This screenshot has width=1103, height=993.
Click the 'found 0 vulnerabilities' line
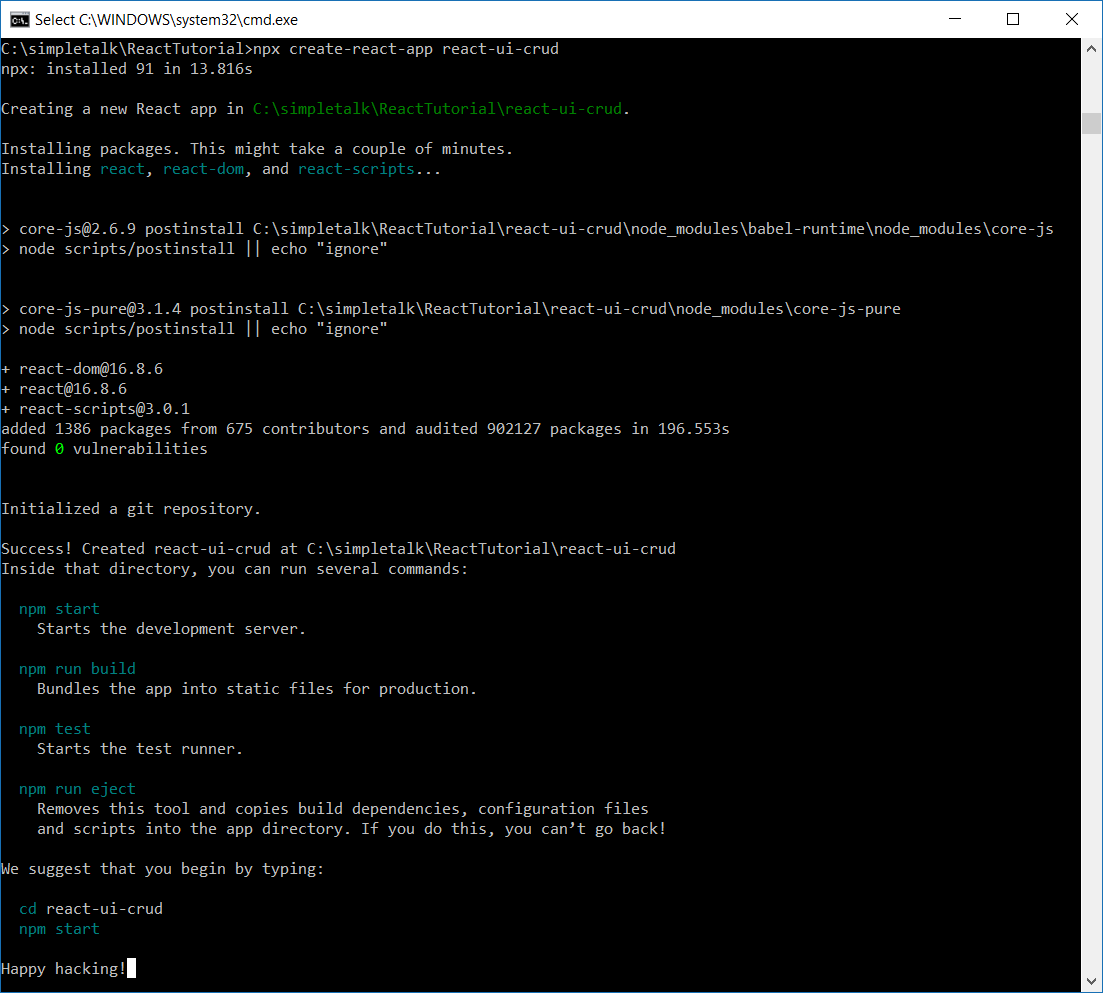click(104, 449)
